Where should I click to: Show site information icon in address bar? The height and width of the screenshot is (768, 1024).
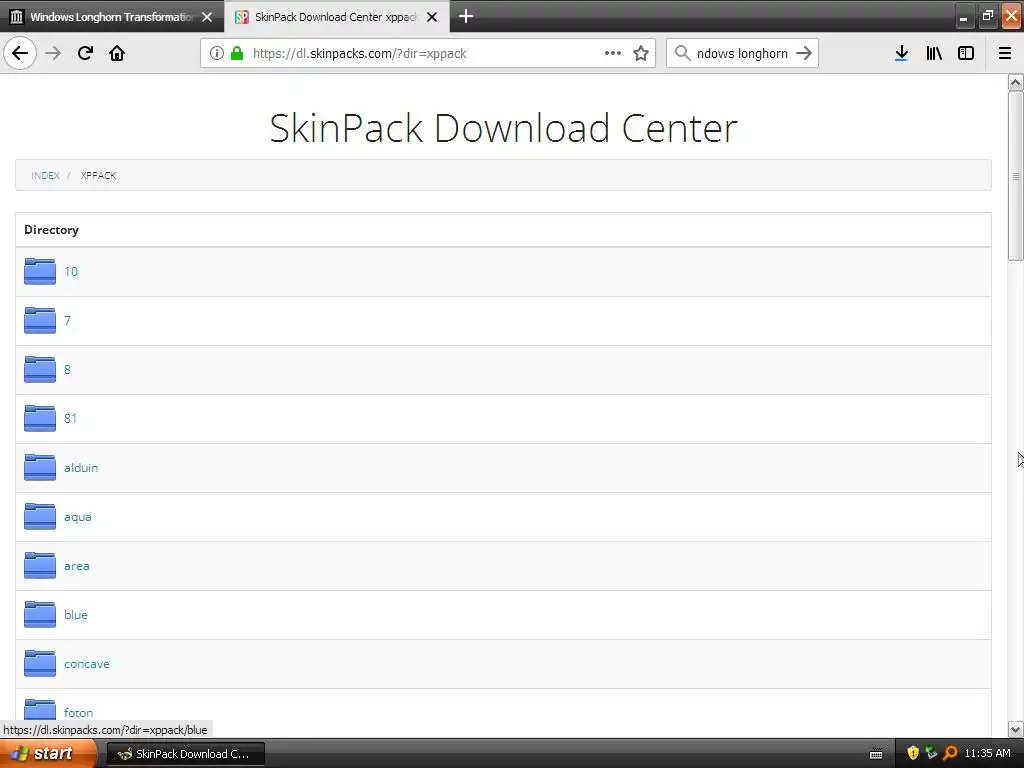(x=217, y=53)
